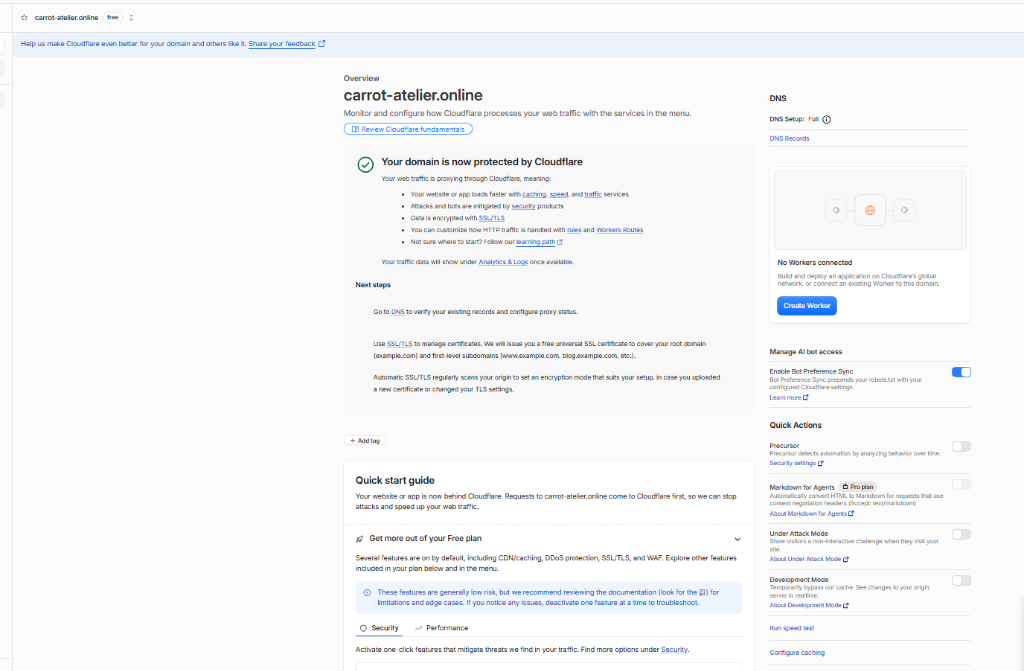This screenshot has height=671, width=1024.
Task: Click Run speed test link
Action: pos(792,629)
